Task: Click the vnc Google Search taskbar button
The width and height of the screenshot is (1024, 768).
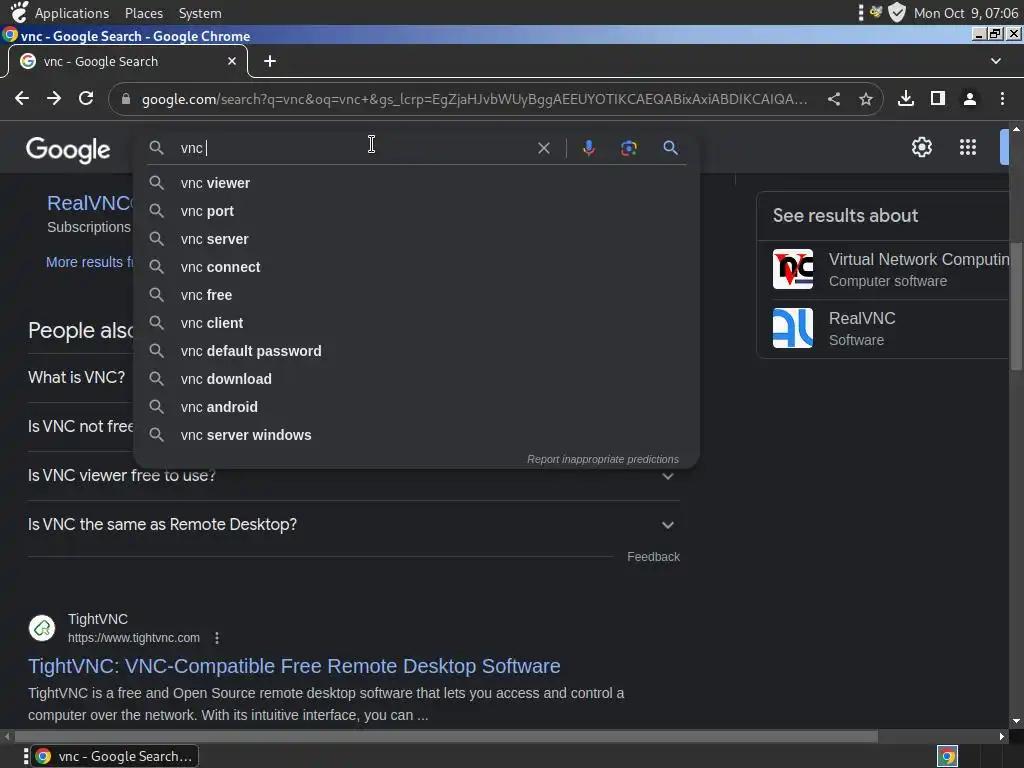Action: pyautogui.click(x=116, y=756)
